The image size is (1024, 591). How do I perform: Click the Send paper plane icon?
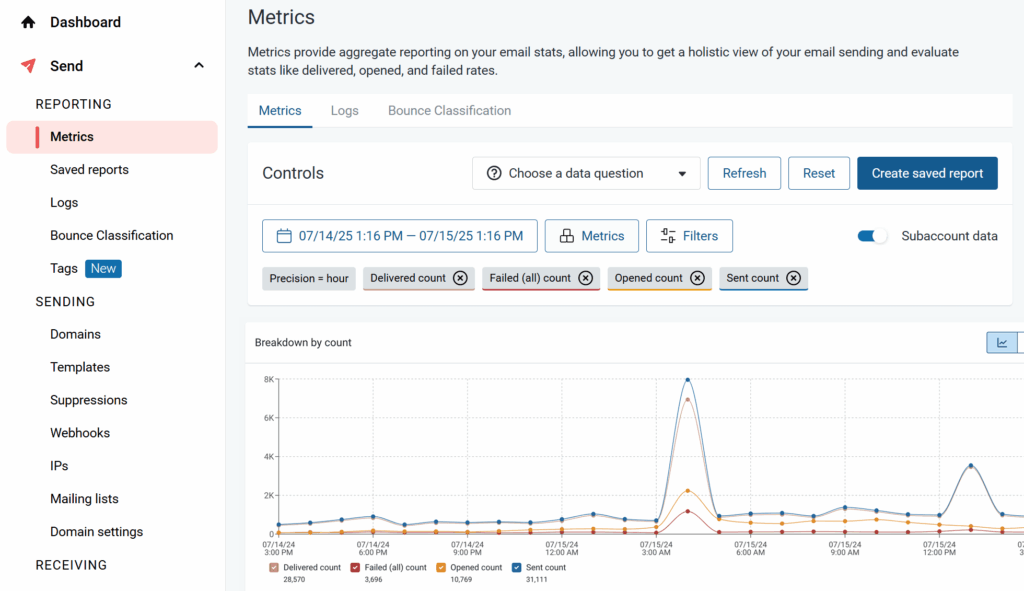coord(28,66)
